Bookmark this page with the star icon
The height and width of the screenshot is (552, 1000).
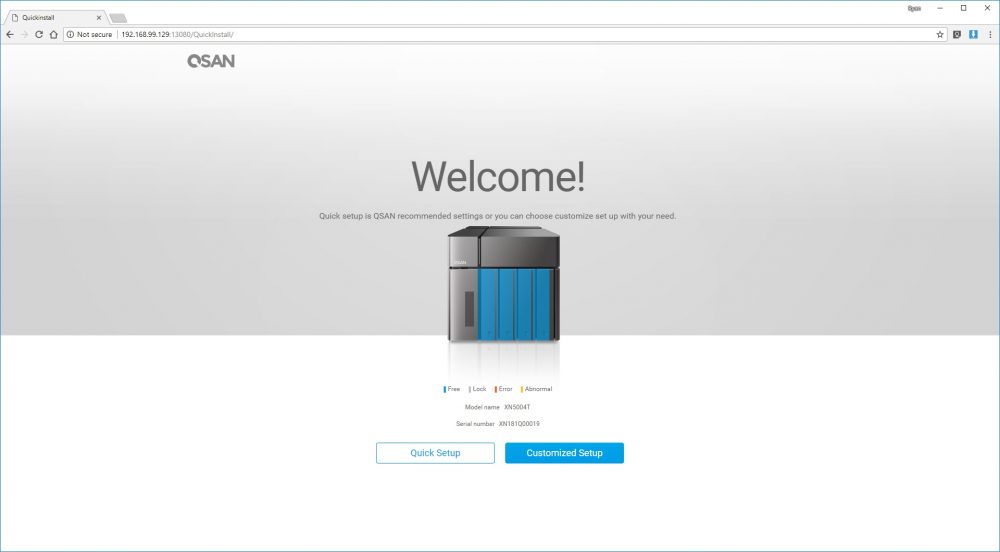point(939,34)
